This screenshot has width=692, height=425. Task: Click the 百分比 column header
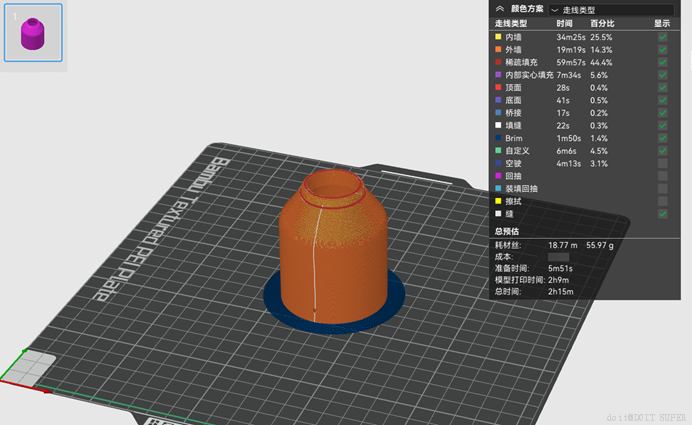[602, 23]
